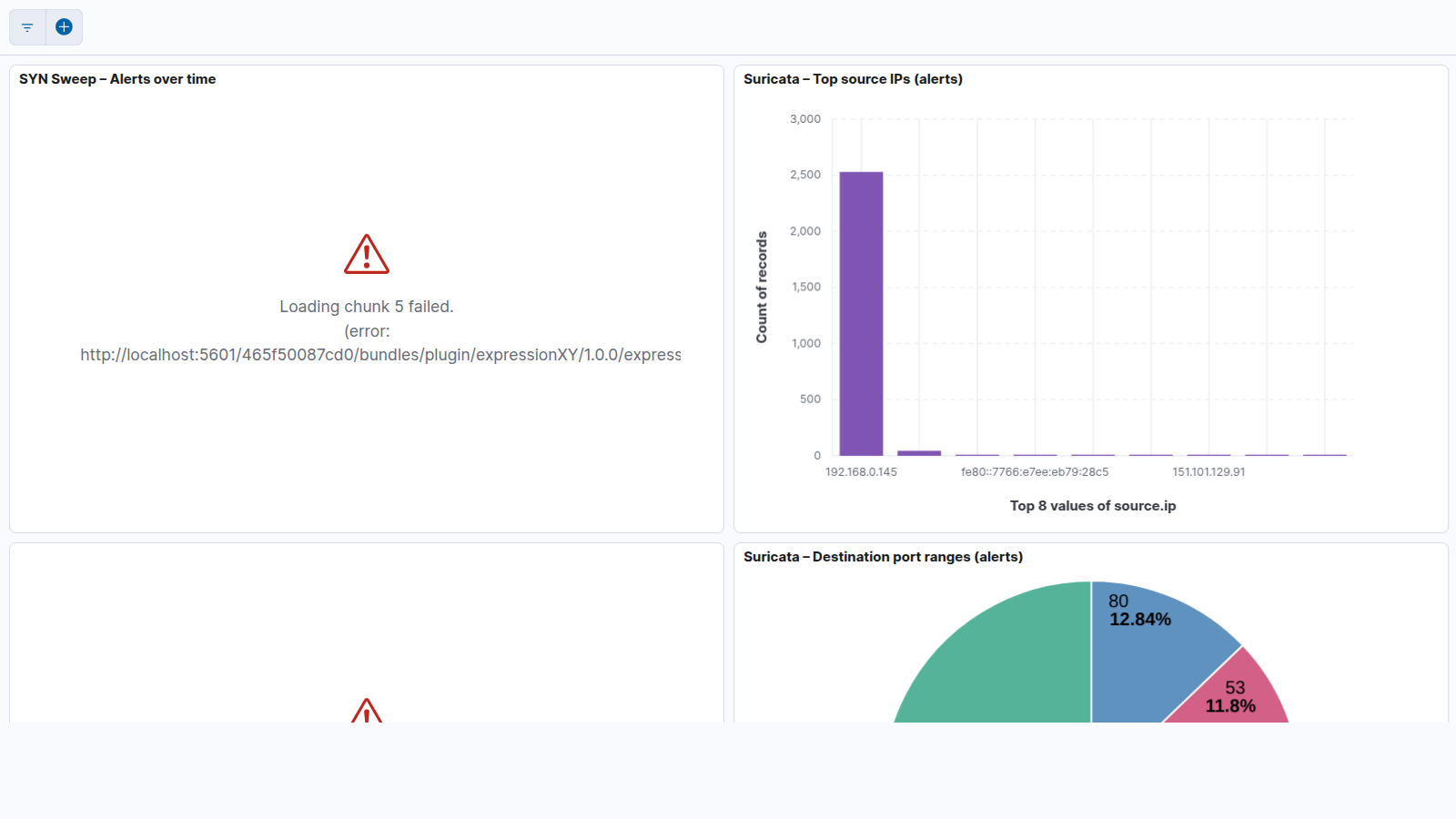This screenshot has height=819, width=1456.
Task: Add a filter with plus icon
Action: point(64,27)
